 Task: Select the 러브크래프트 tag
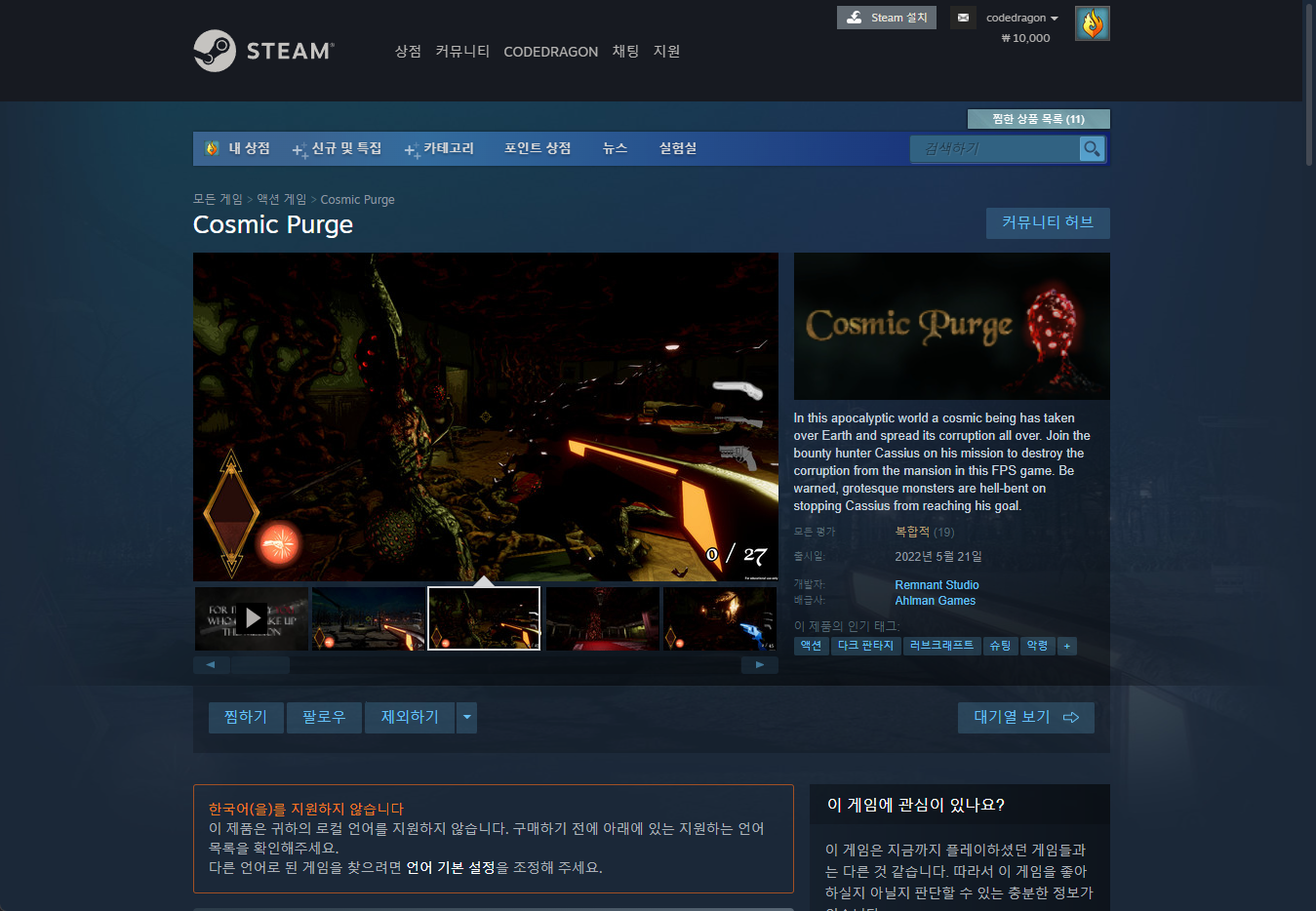click(941, 646)
